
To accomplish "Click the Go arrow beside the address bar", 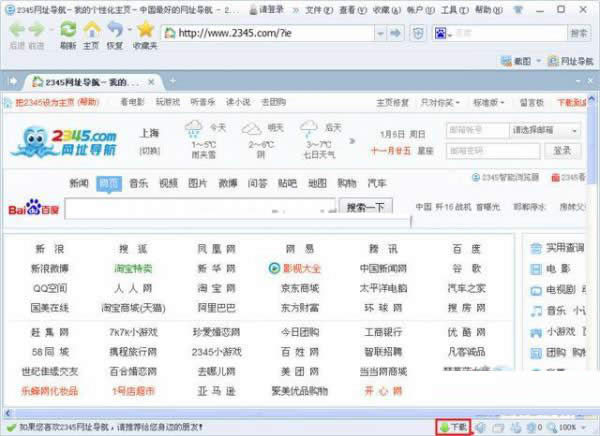I will click(395, 33).
